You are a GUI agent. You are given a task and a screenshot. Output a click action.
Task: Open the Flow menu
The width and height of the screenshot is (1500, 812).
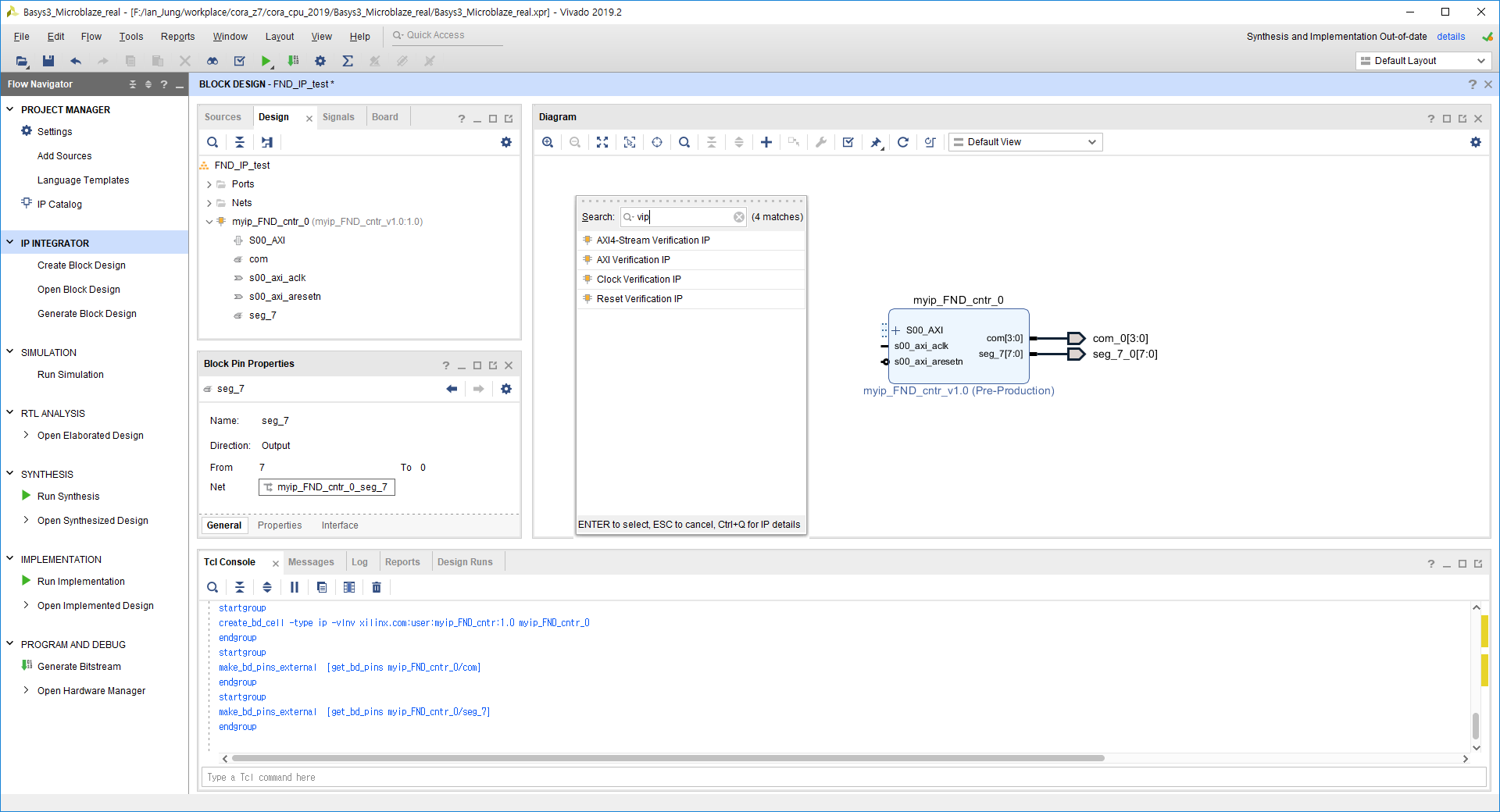[x=91, y=37]
